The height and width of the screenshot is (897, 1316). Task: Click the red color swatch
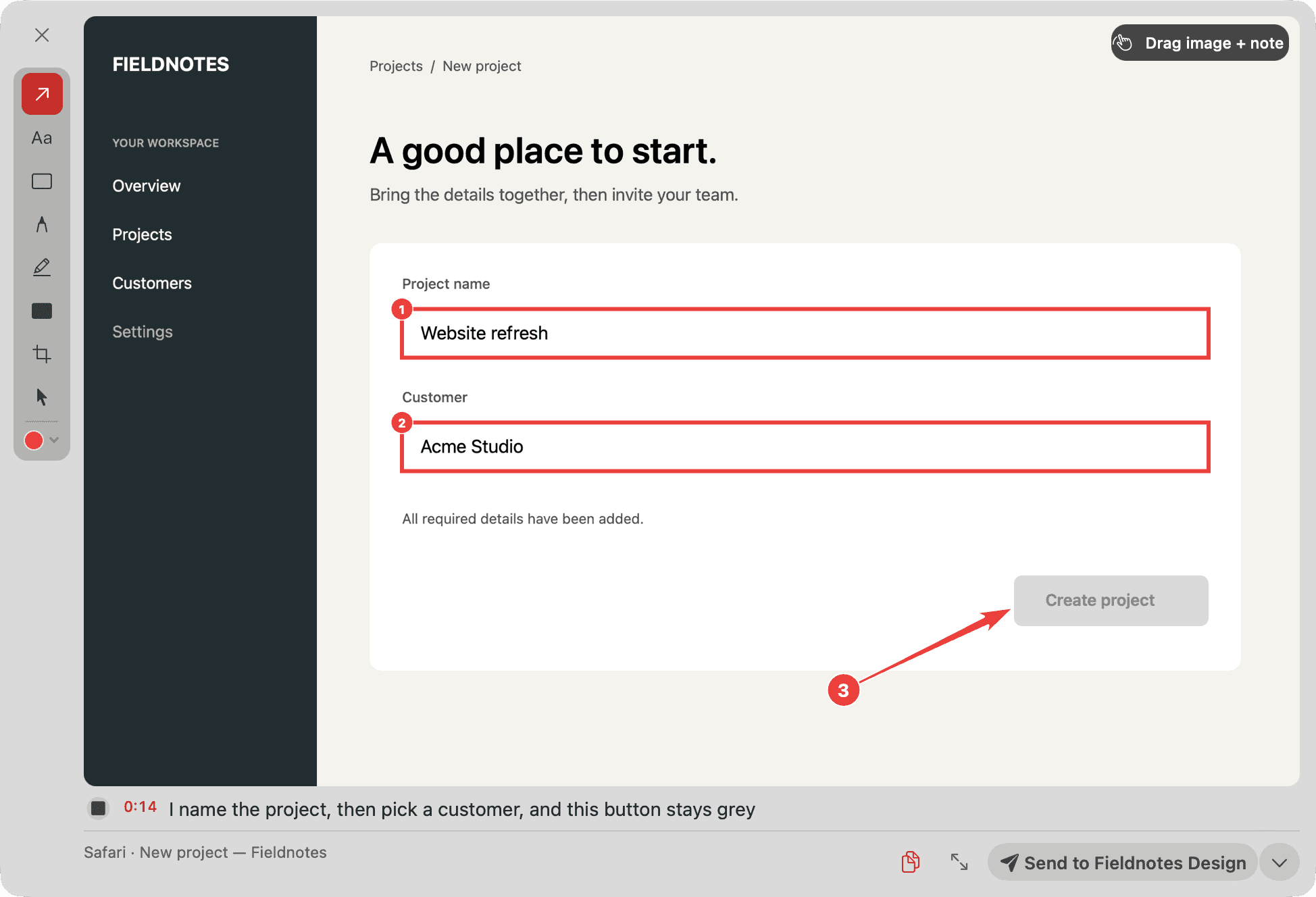coord(34,440)
